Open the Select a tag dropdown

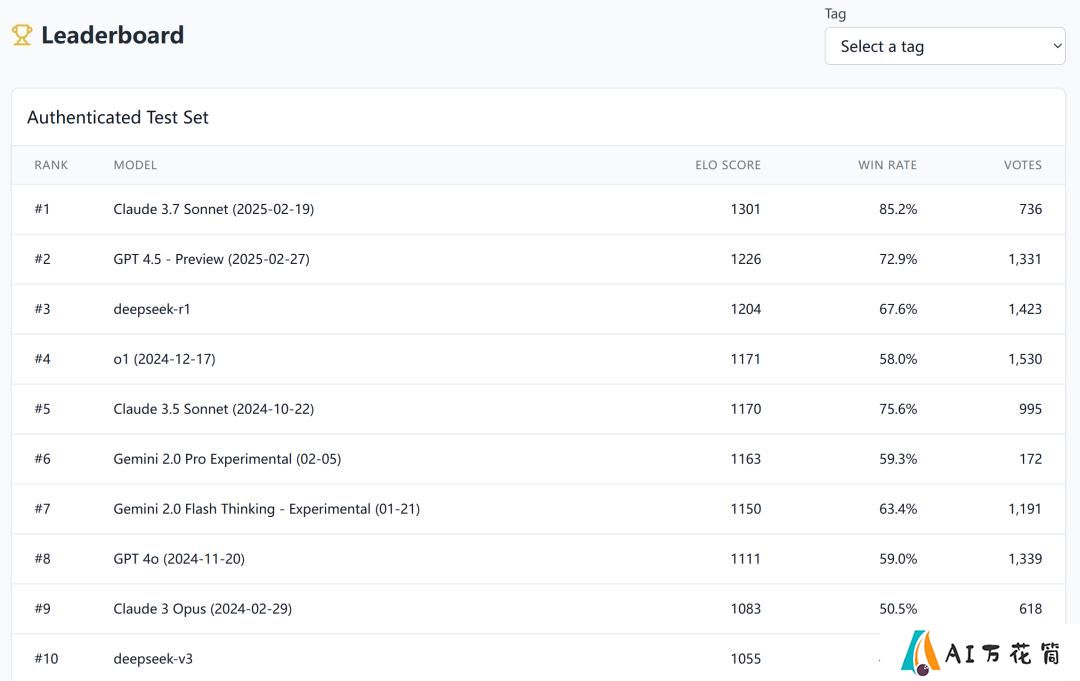coord(944,46)
